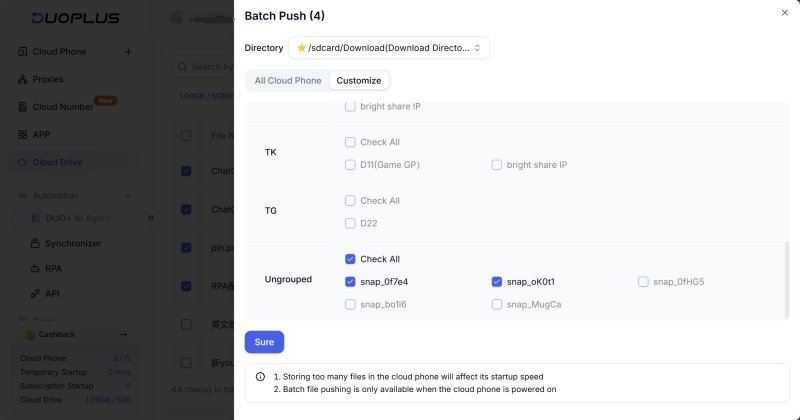Open Proxies in sidebar
800x420 pixels.
(48, 79)
